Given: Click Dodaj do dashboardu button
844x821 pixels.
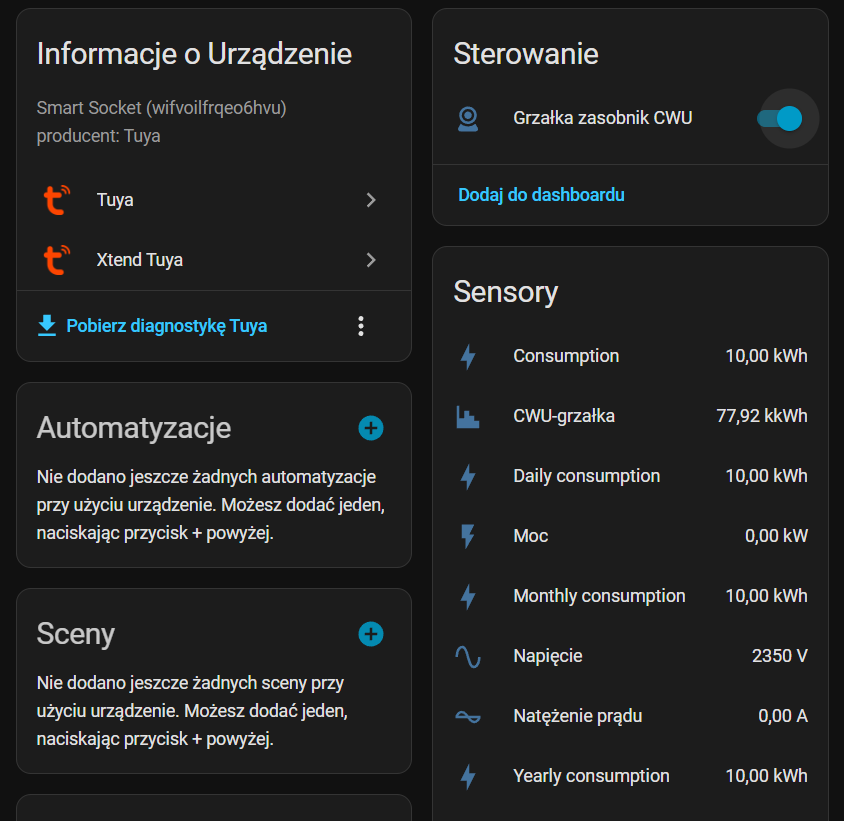Looking at the screenshot, I should tap(541, 195).
